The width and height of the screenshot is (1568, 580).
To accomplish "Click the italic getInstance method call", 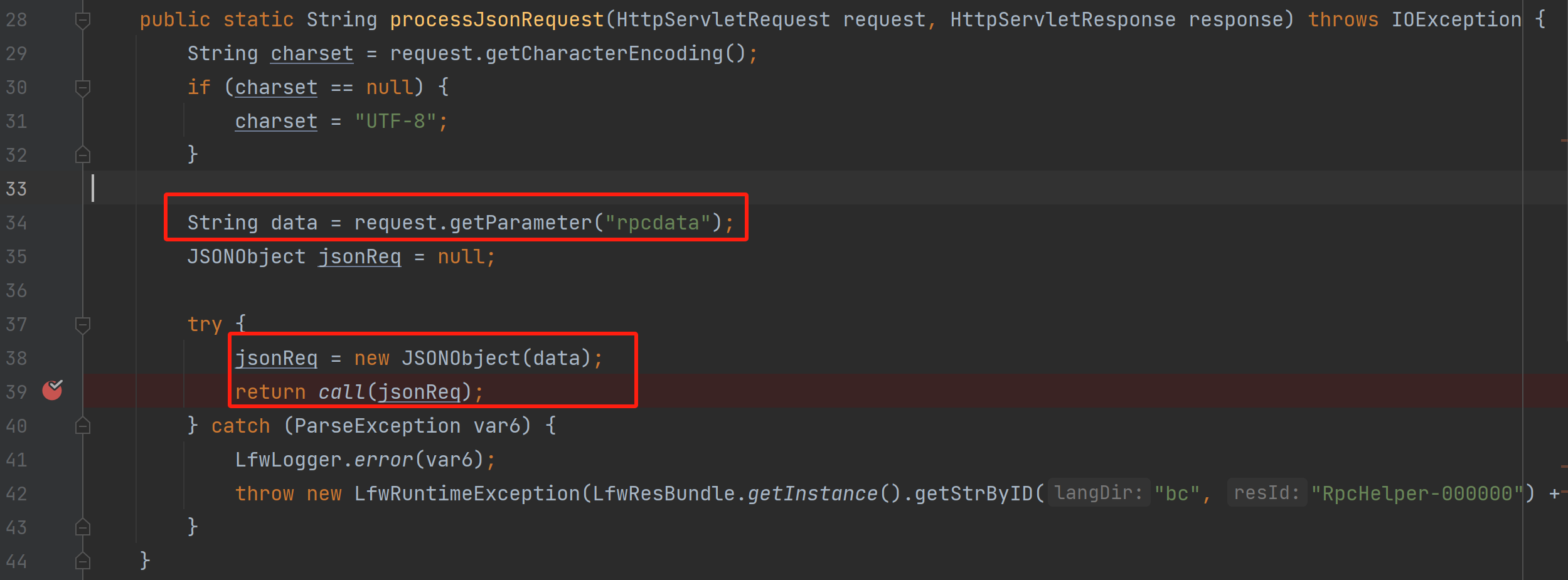I will 812,494.
